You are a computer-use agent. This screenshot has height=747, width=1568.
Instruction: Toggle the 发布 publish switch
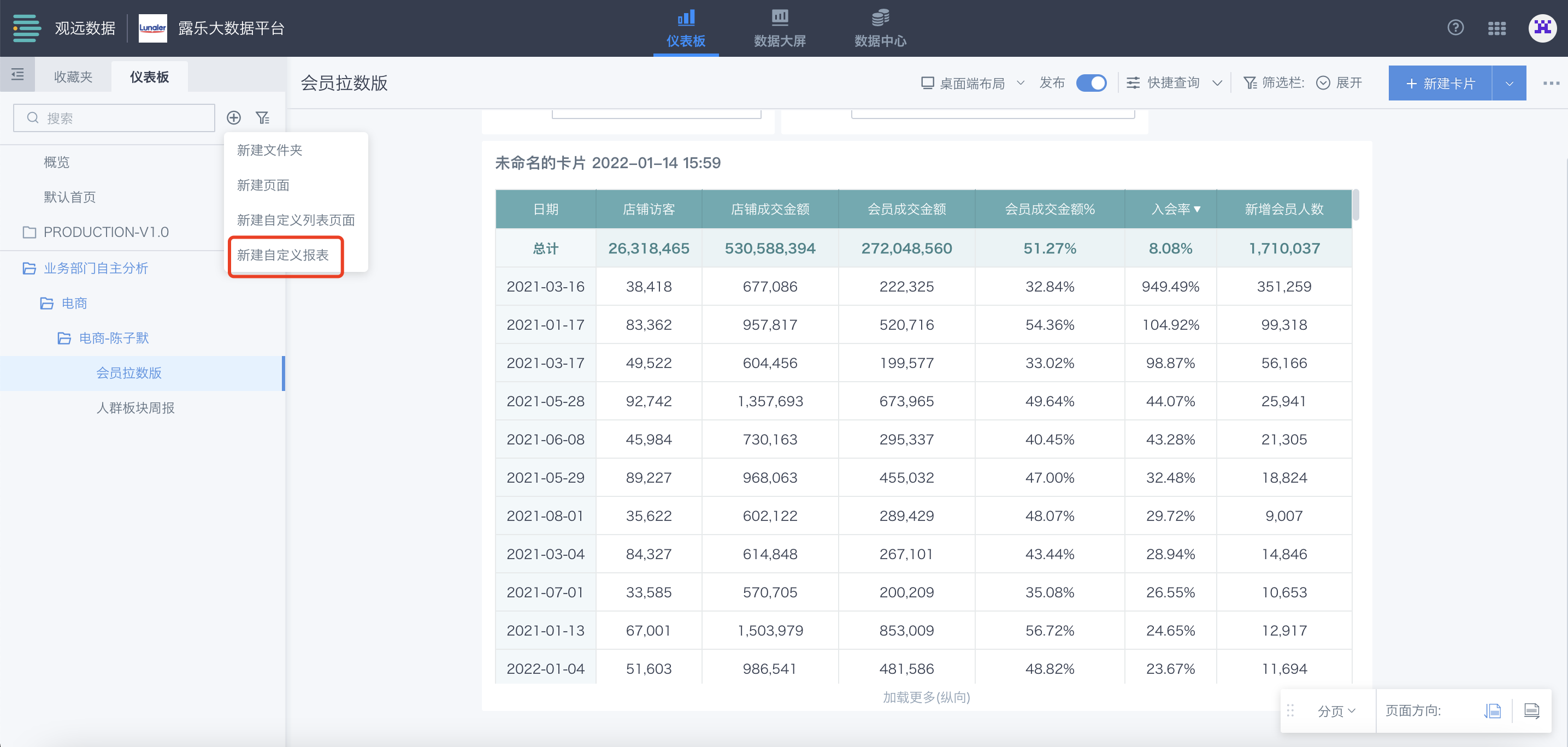pyautogui.click(x=1092, y=83)
